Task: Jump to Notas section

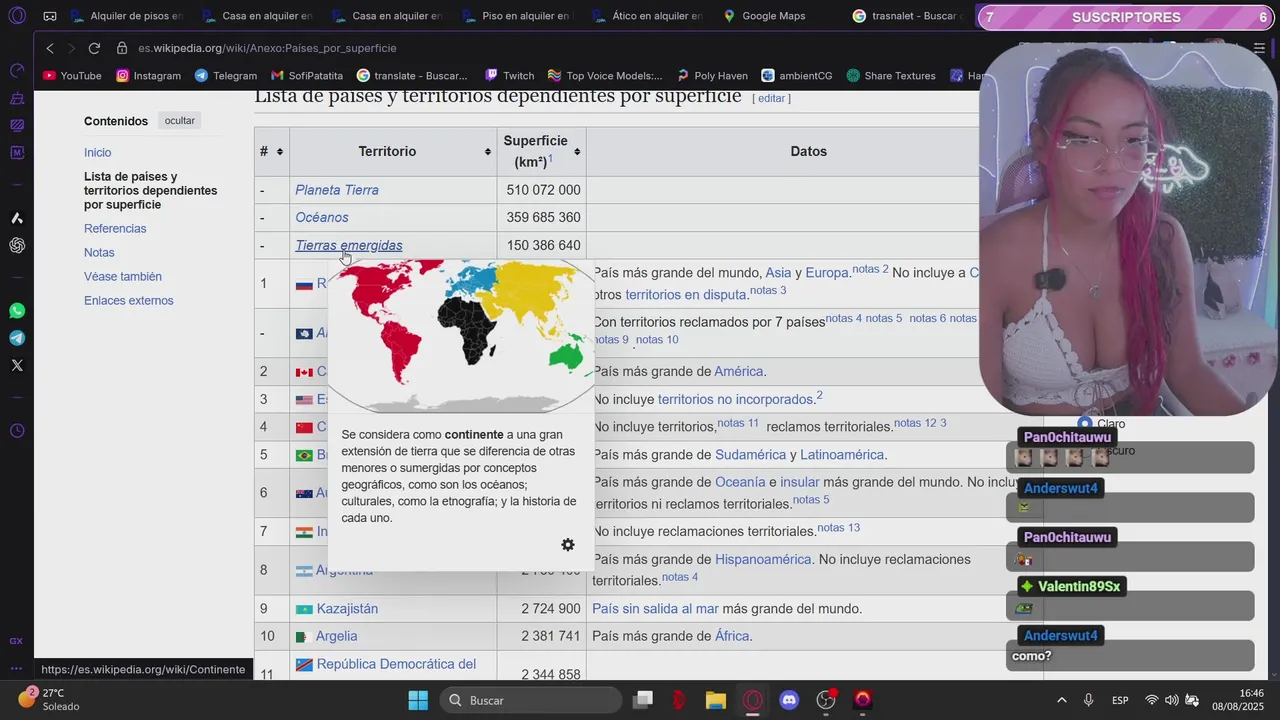Action: 99,253
